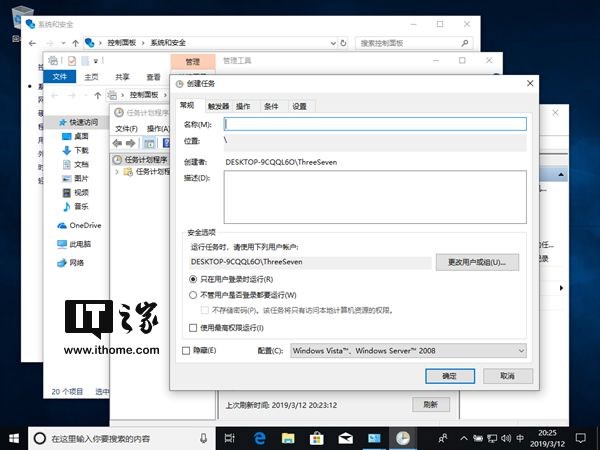Open Task View on the taskbar

[230, 438]
